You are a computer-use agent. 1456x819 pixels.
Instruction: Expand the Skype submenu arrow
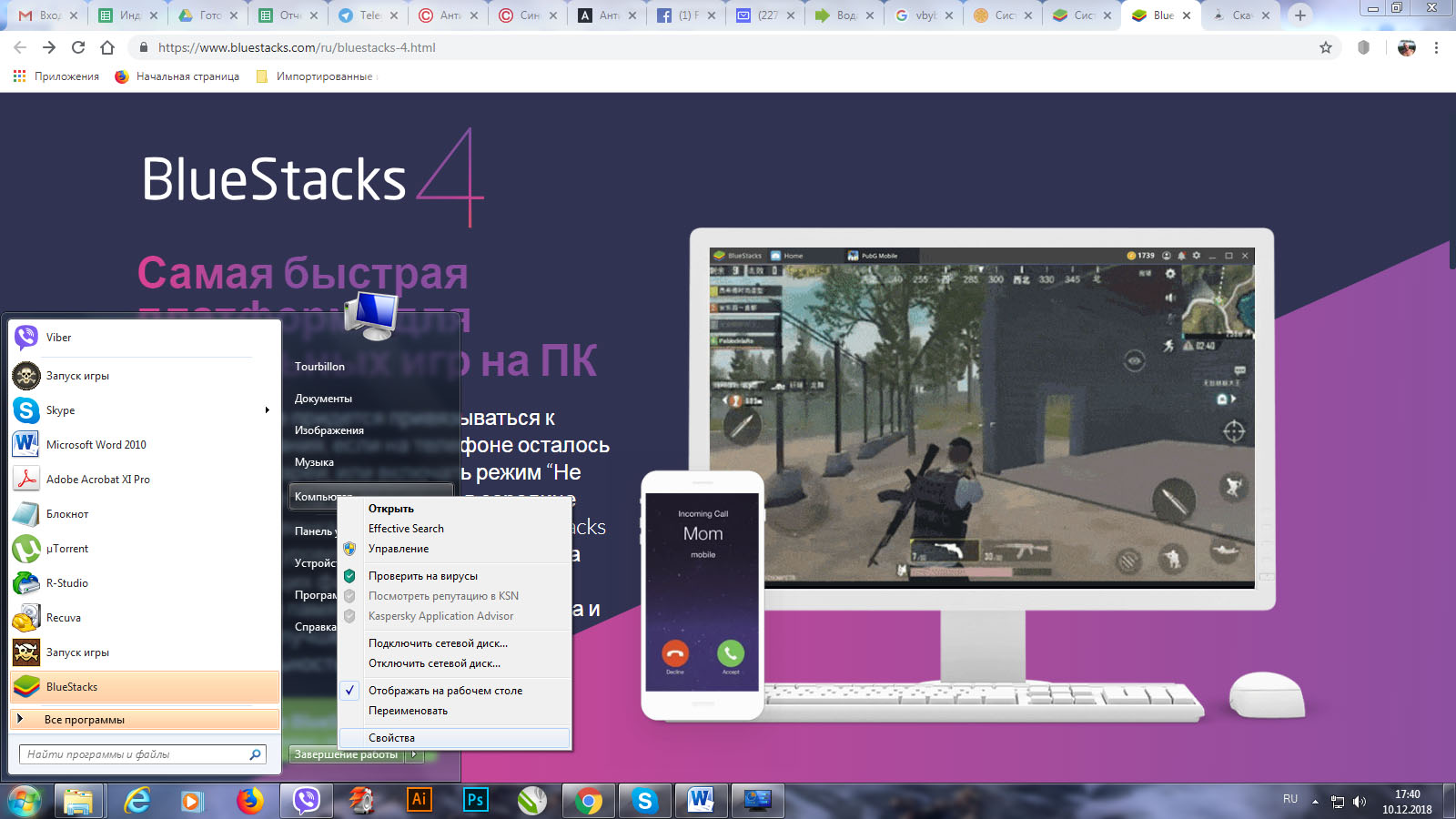click(x=267, y=410)
